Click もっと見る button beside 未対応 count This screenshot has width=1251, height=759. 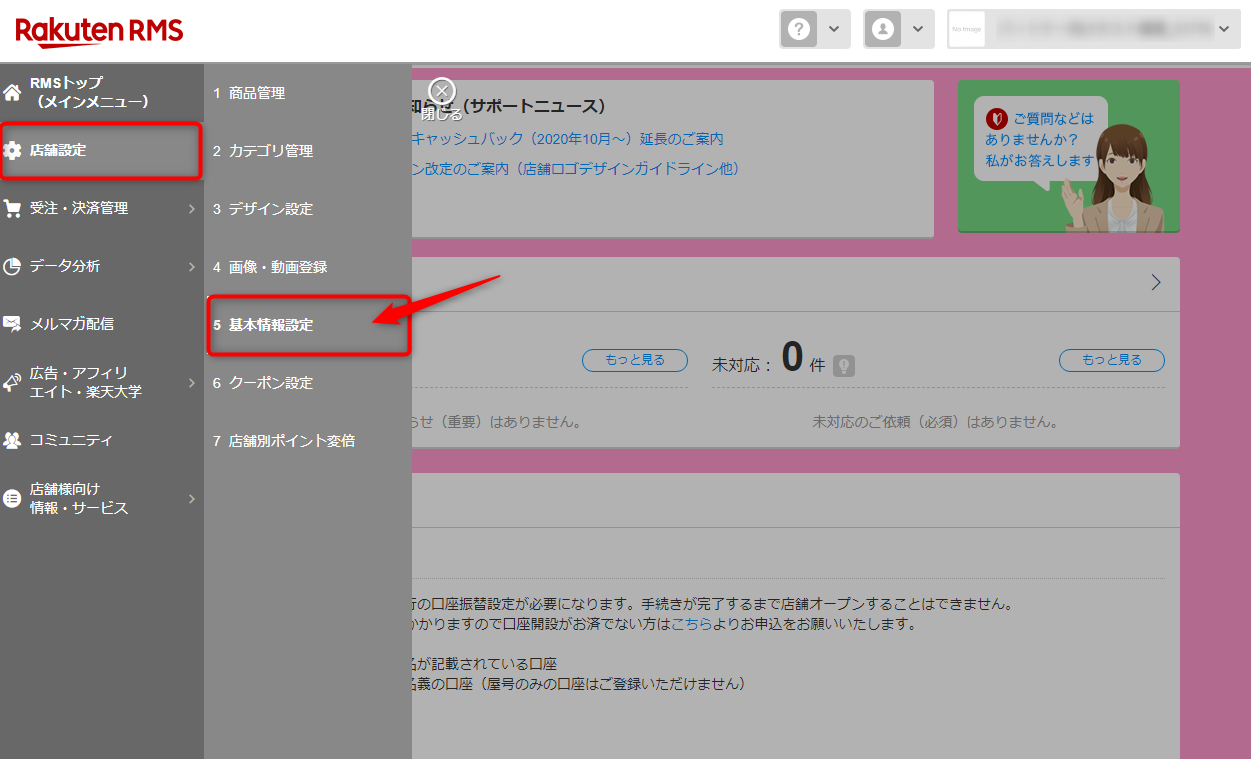(1111, 360)
